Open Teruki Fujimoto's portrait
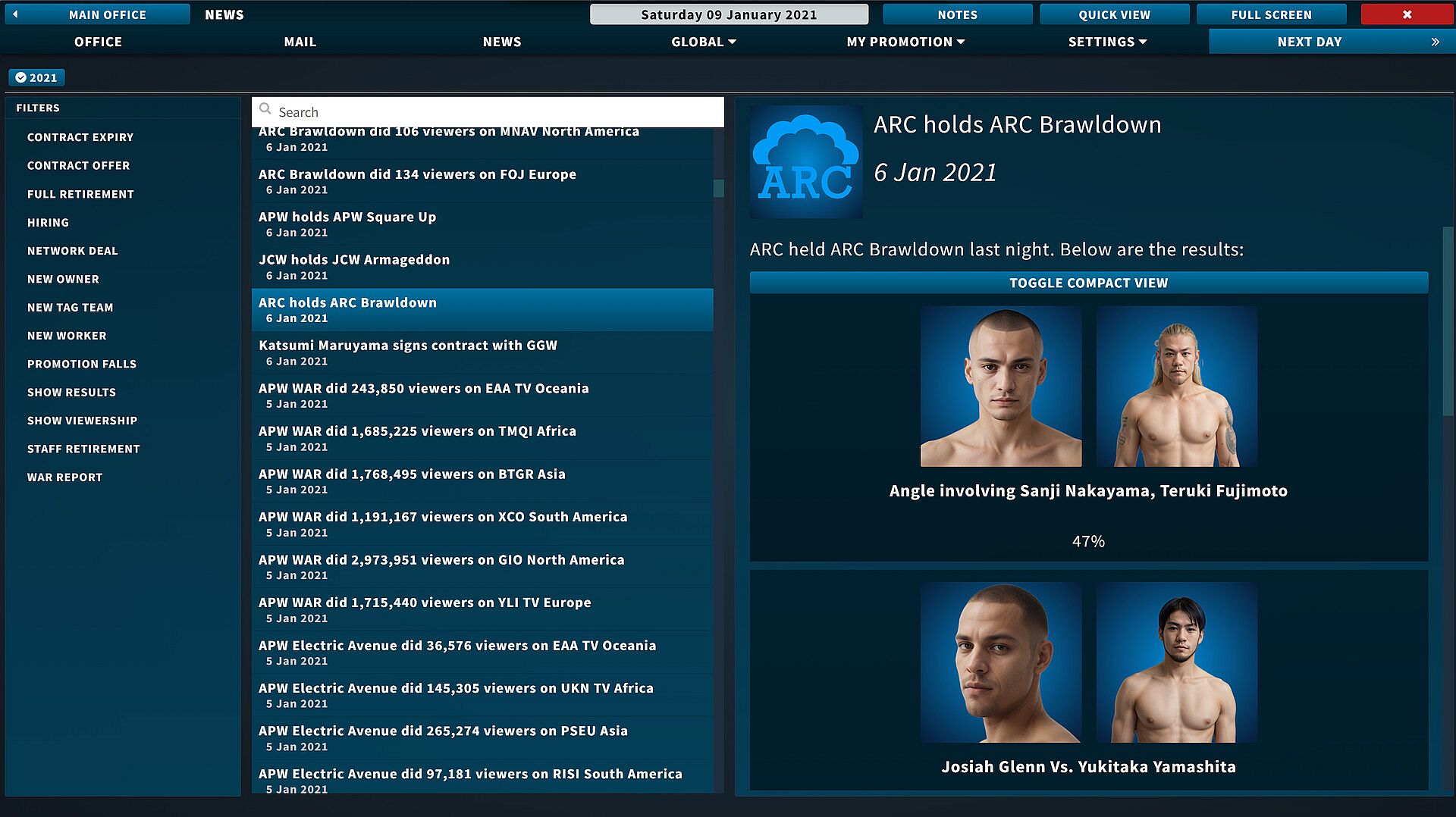 tap(1177, 387)
